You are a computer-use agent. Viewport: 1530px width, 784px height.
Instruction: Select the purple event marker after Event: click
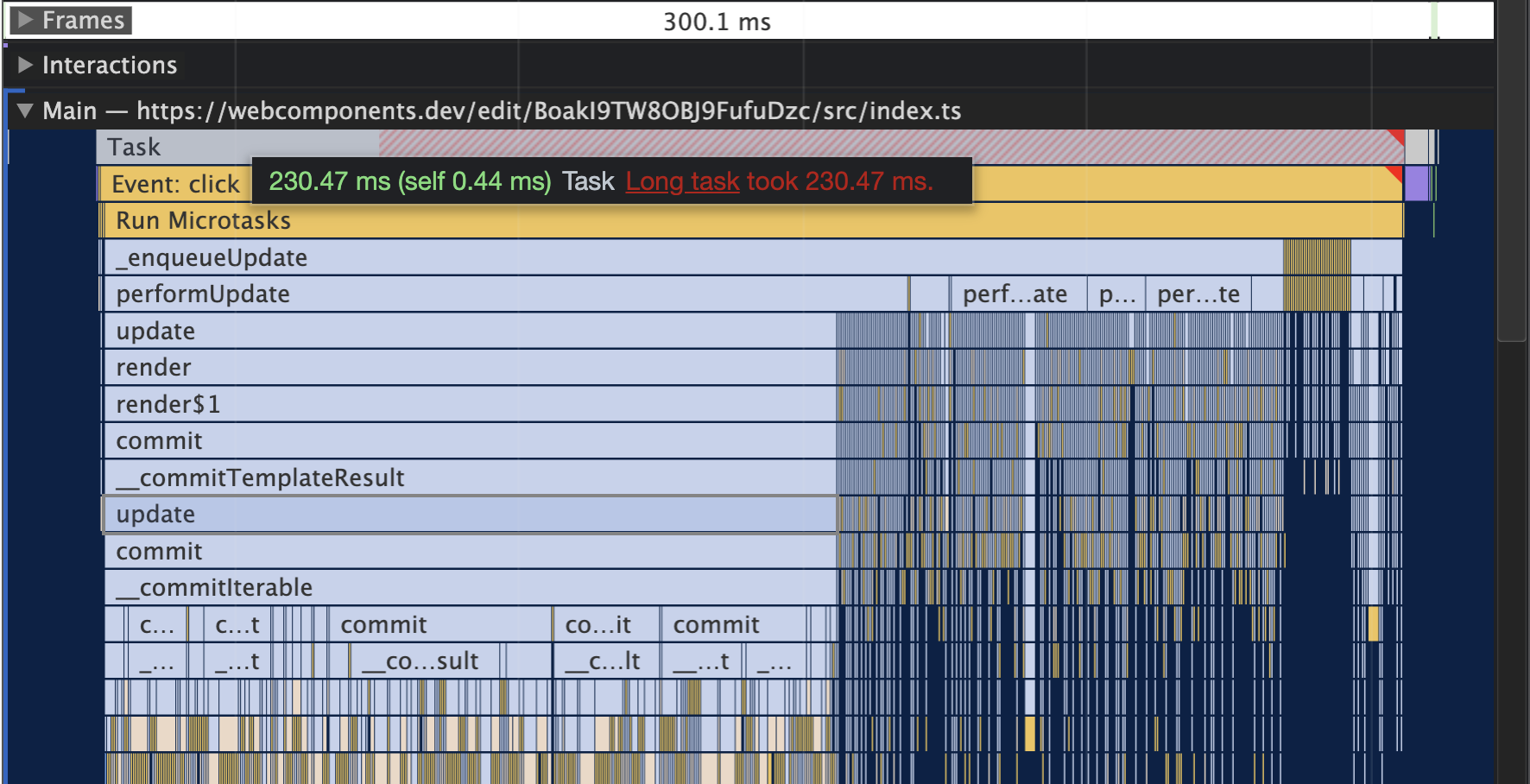(1418, 183)
